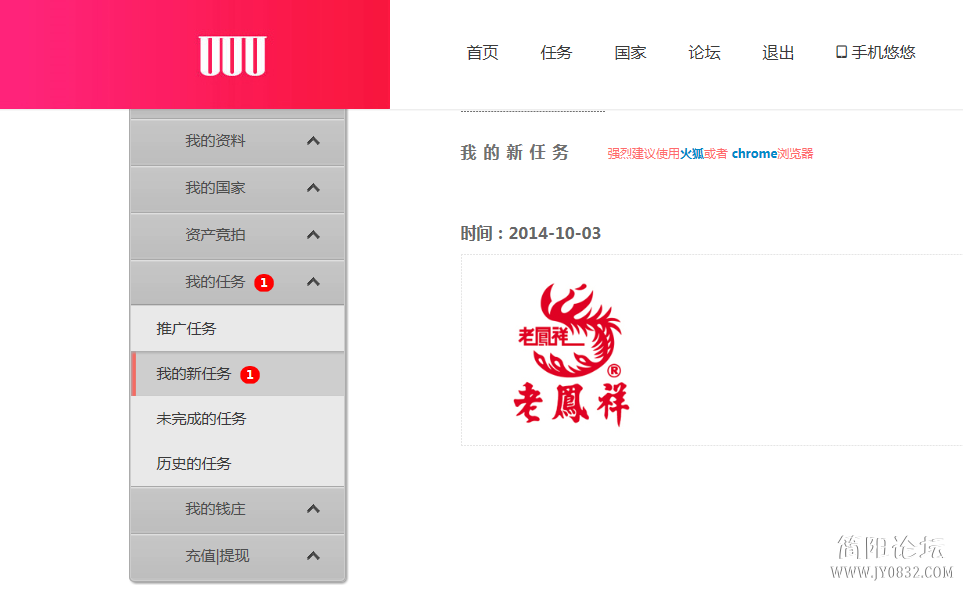Select the 我的资料 sidebar header
Image resolution: width=963 pixels, height=591 pixels.
click(238, 141)
